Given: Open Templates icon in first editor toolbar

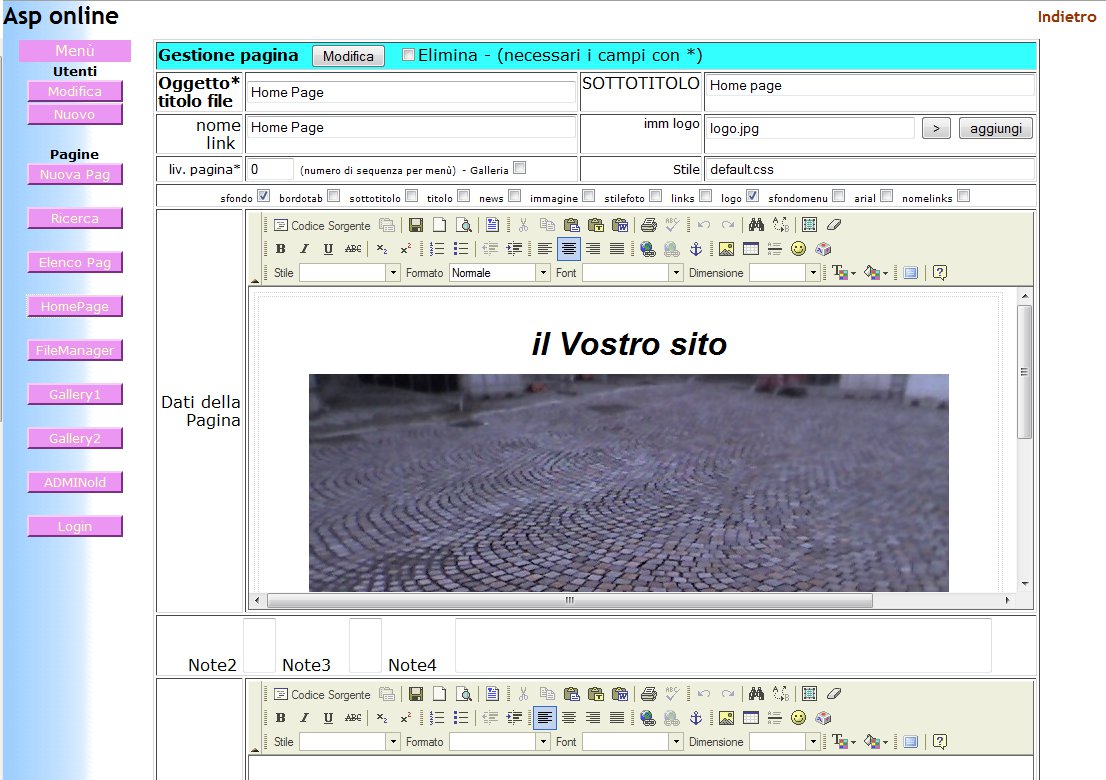Looking at the screenshot, I should [x=492, y=225].
